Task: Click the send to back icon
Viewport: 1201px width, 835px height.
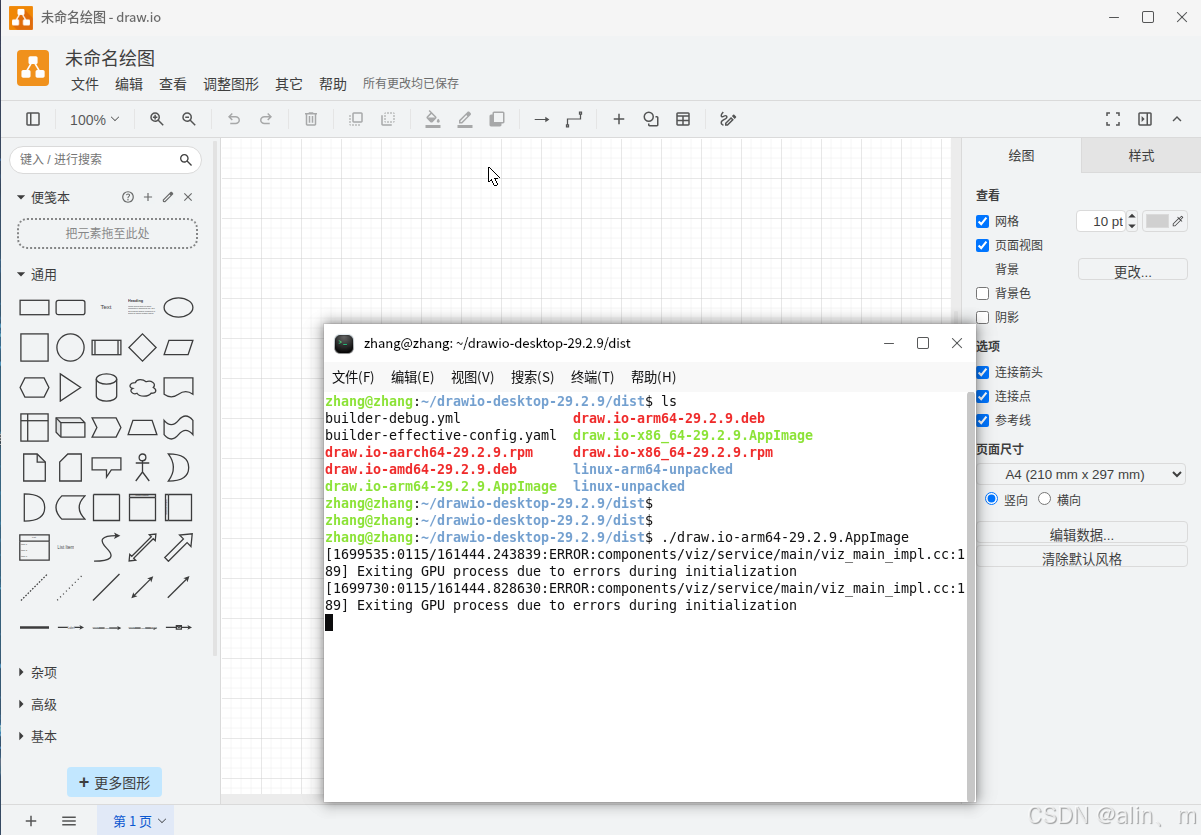Action: pos(388,119)
